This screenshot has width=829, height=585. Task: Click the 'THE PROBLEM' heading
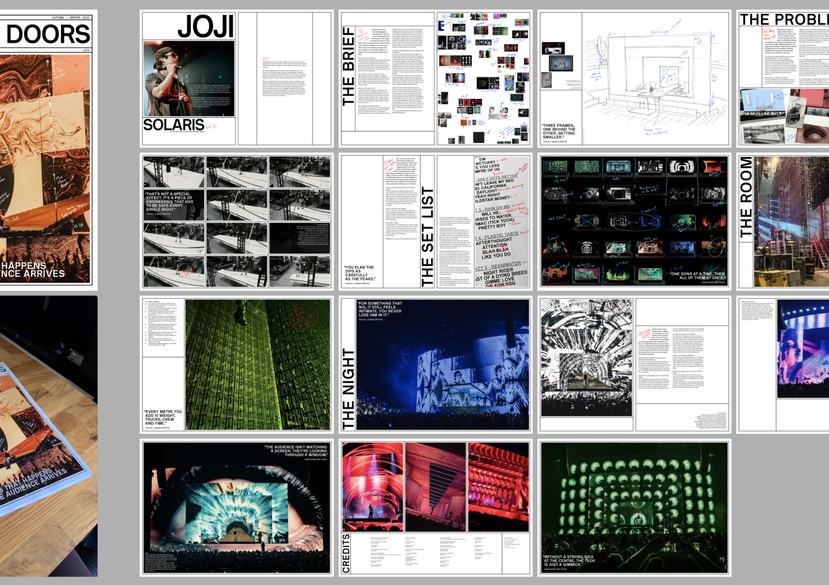coord(784,20)
